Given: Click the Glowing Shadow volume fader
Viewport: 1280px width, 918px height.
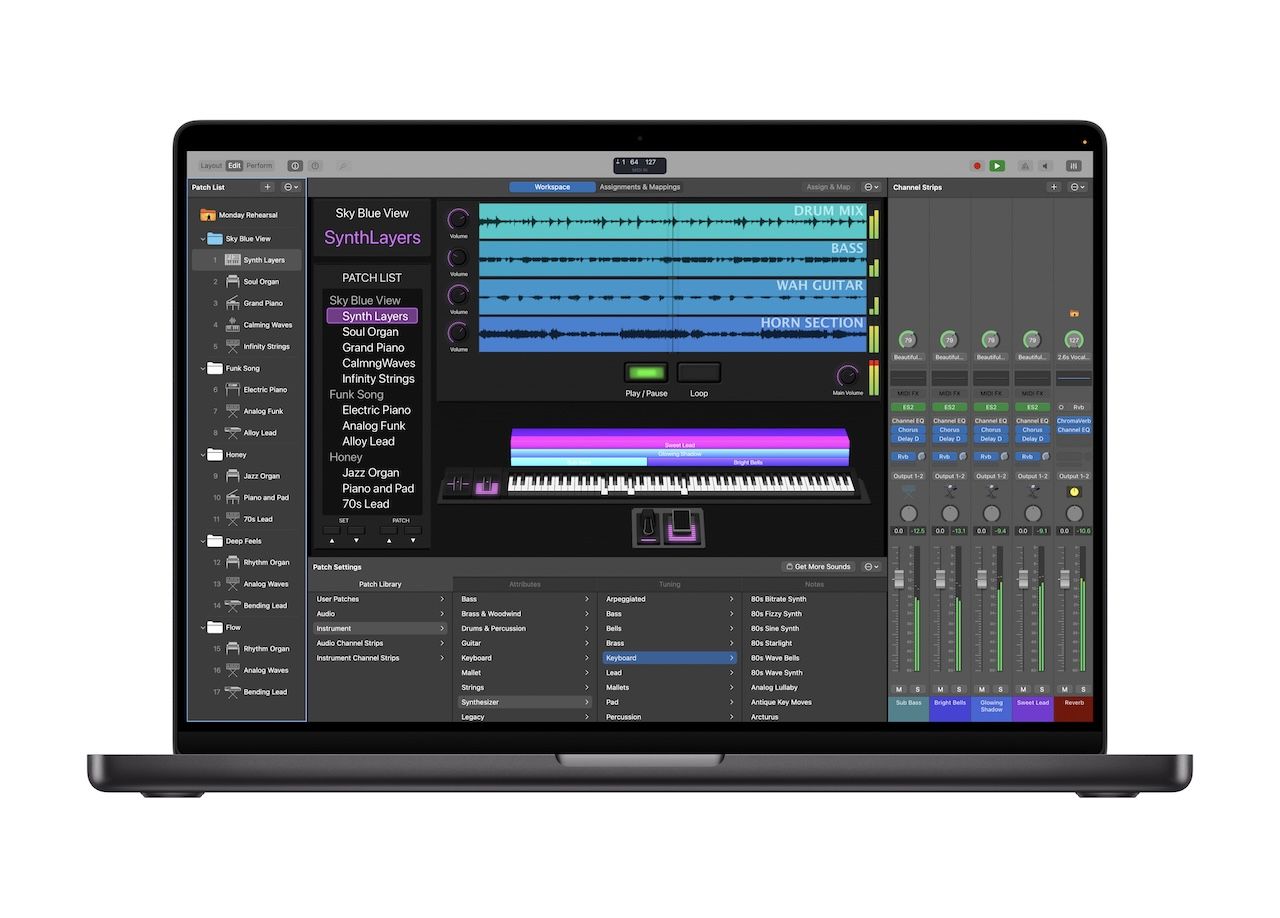Looking at the screenshot, I should [981, 579].
